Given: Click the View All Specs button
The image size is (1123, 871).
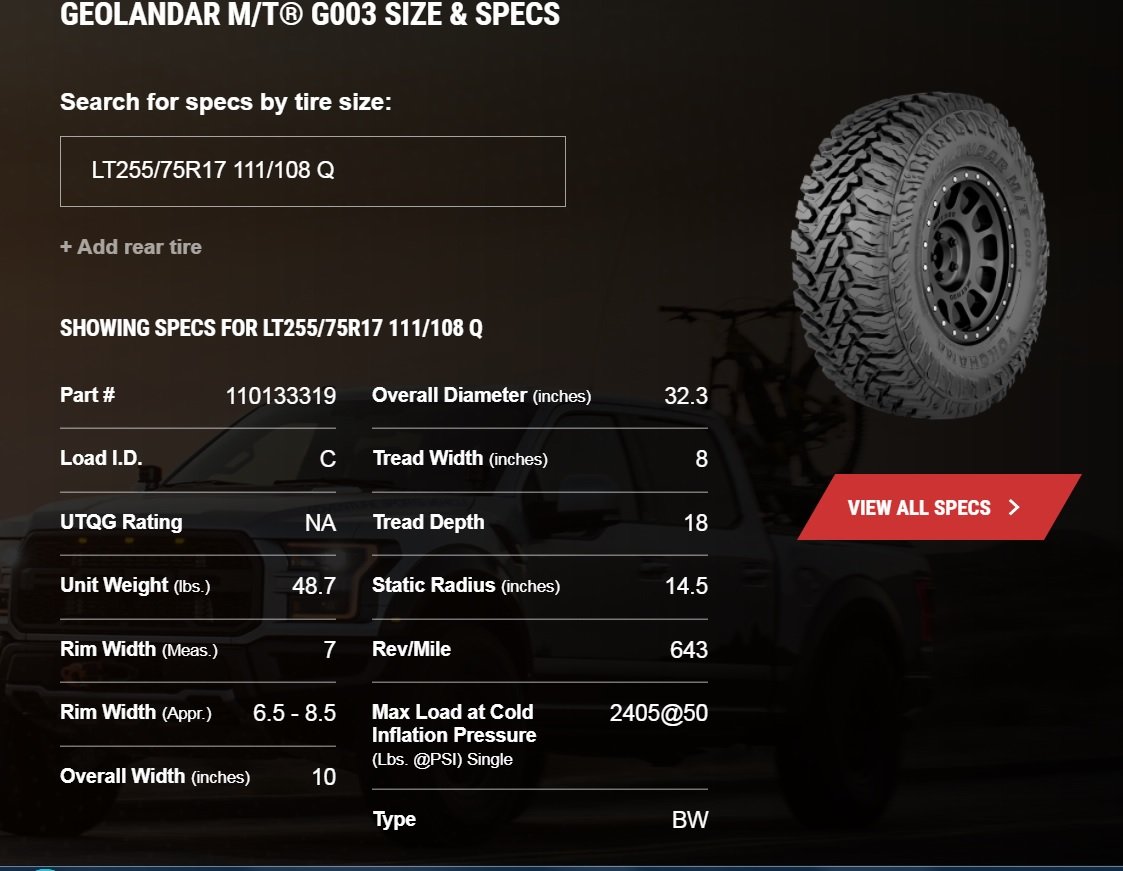Looking at the screenshot, I should tap(939, 507).
